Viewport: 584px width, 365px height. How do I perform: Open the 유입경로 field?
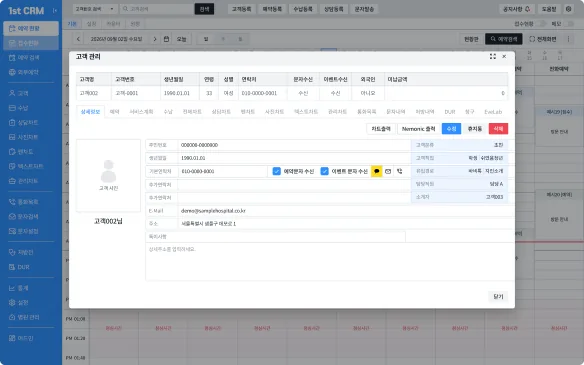pos(459,171)
